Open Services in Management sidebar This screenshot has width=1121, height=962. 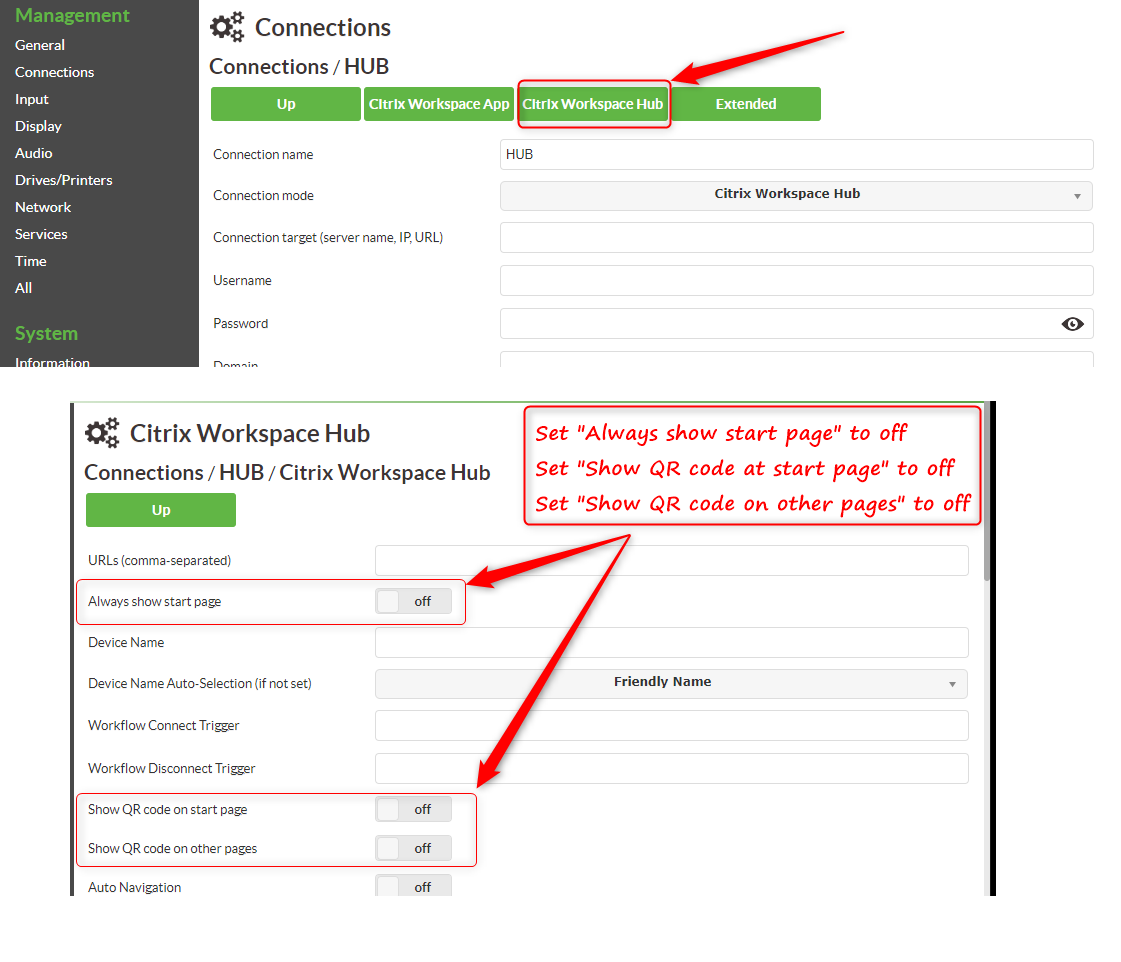[x=41, y=234]
